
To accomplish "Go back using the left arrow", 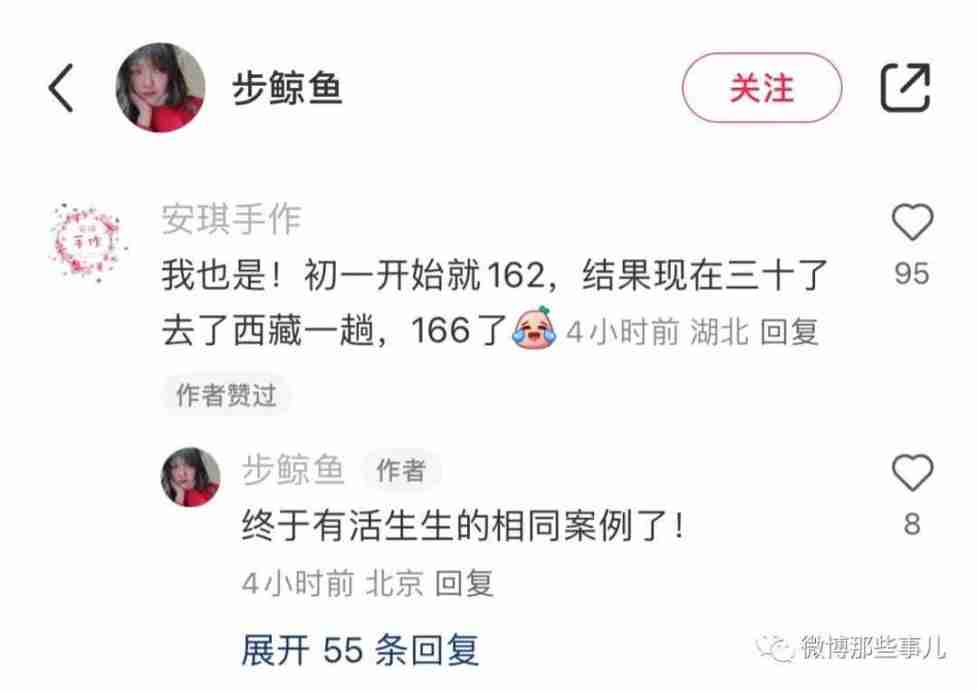I will pyautogui.click(x=61, y=88).
